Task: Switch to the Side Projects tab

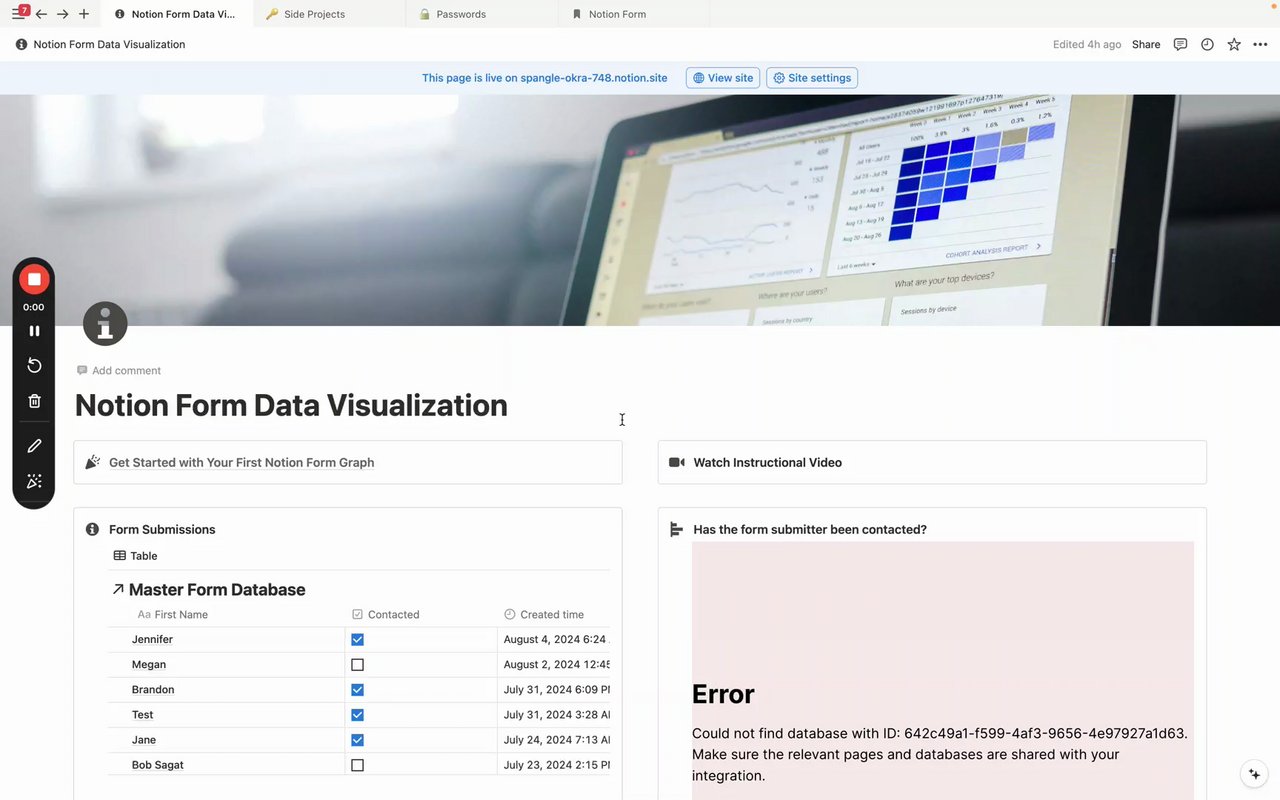Action: coord(330,14)
